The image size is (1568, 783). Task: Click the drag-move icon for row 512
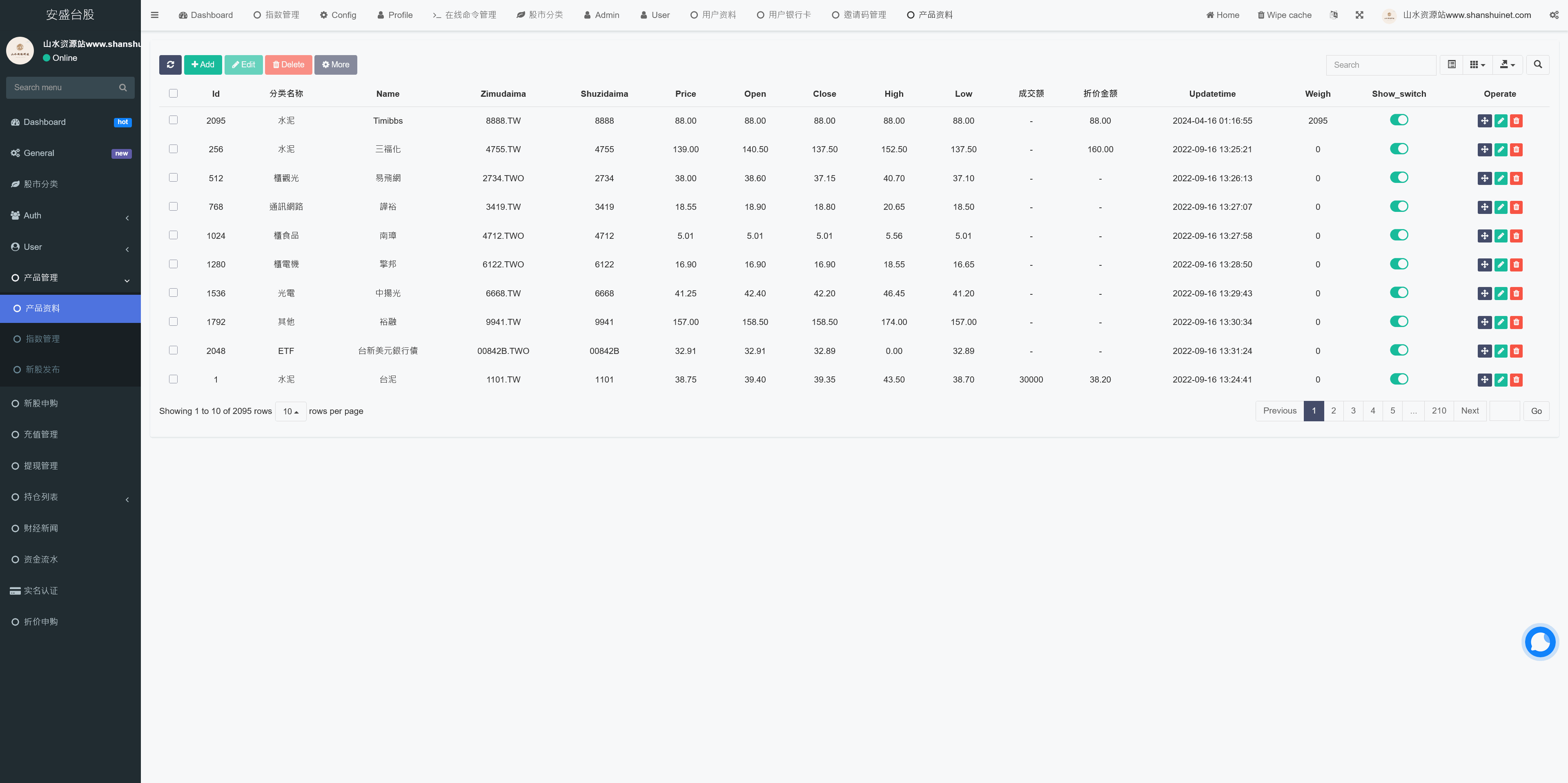tap(1485, 178)
